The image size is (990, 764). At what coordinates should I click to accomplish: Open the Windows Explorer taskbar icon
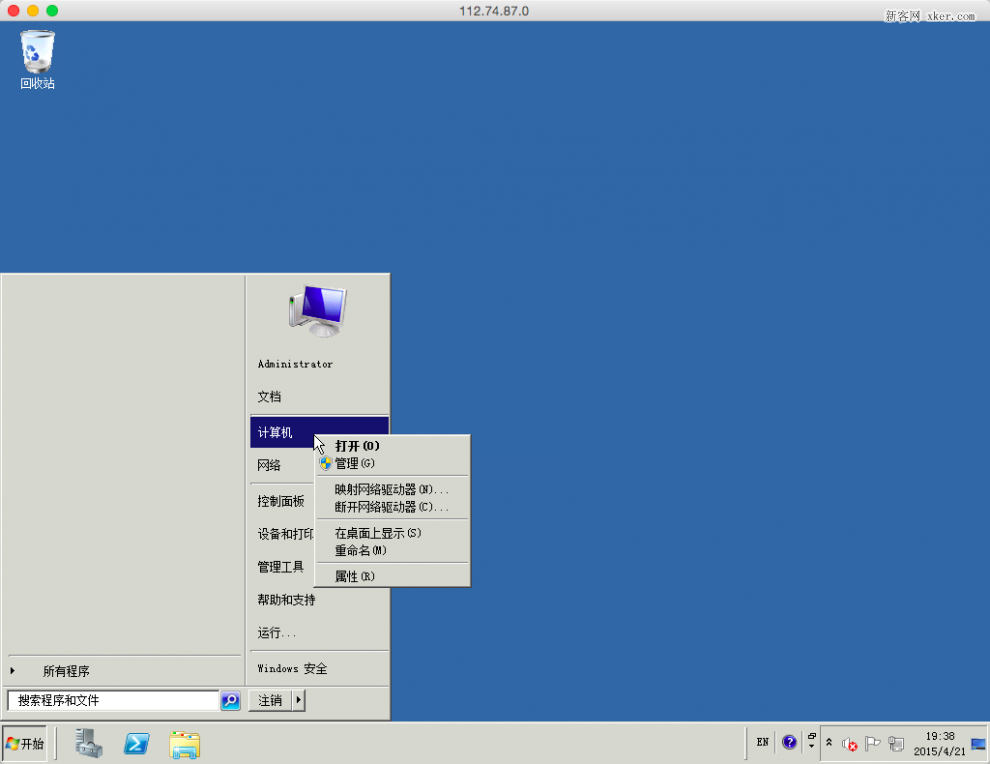[184, 744]
